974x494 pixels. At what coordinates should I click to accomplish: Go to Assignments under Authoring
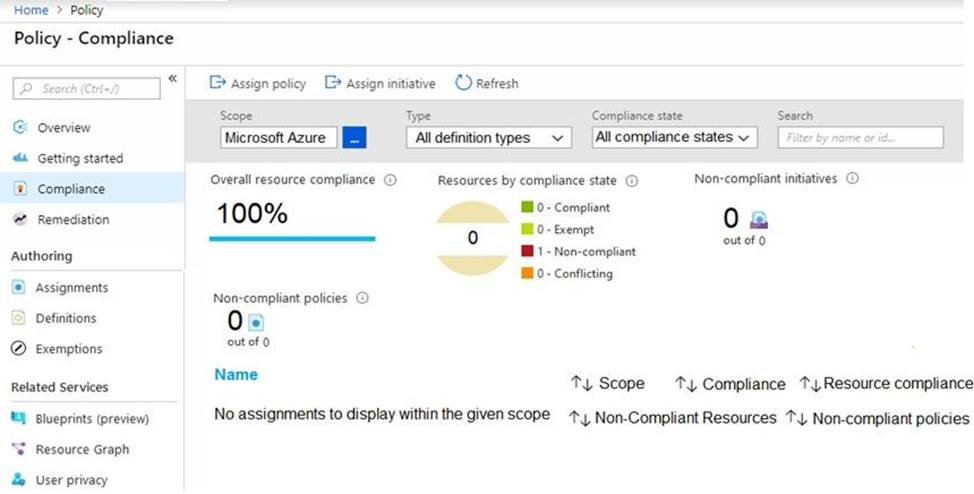point(71,288)
